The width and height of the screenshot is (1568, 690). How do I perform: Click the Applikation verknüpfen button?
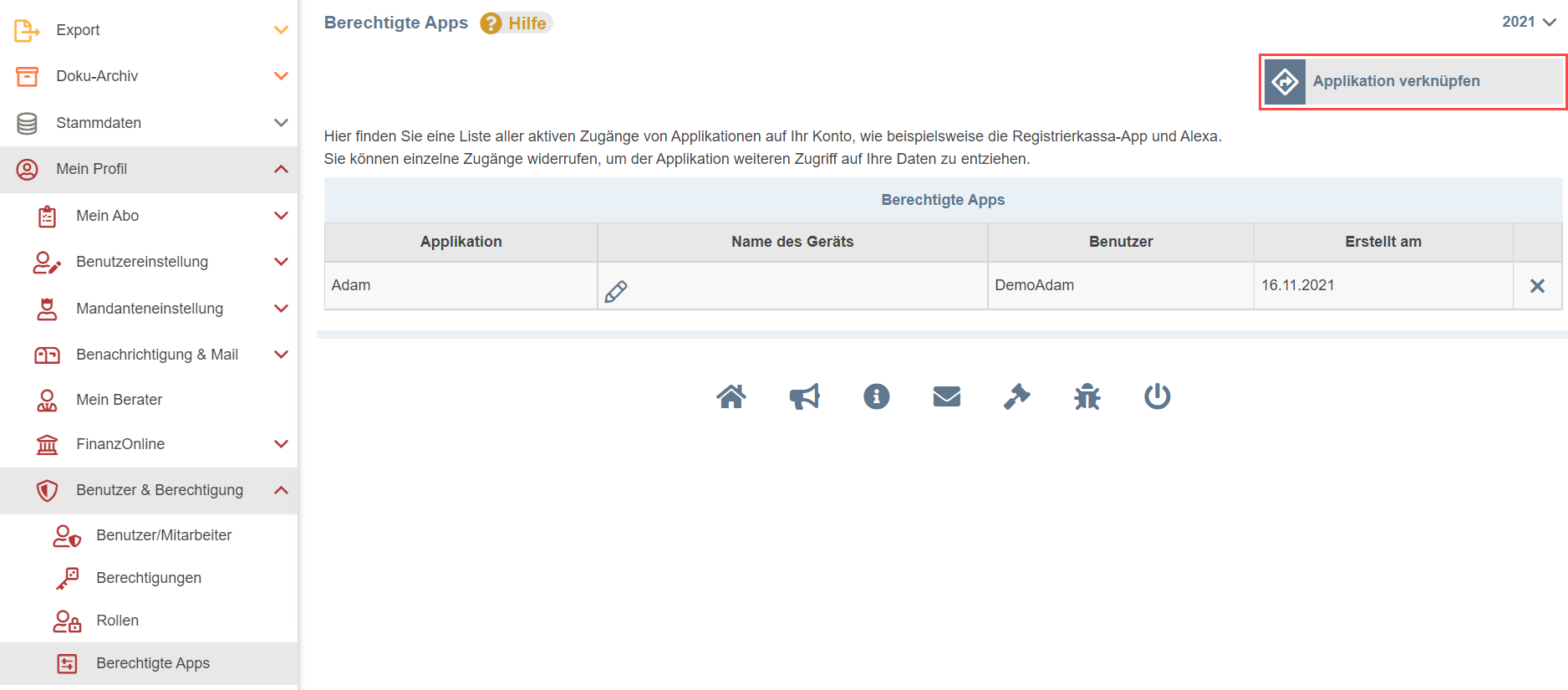pos(1413,82)
